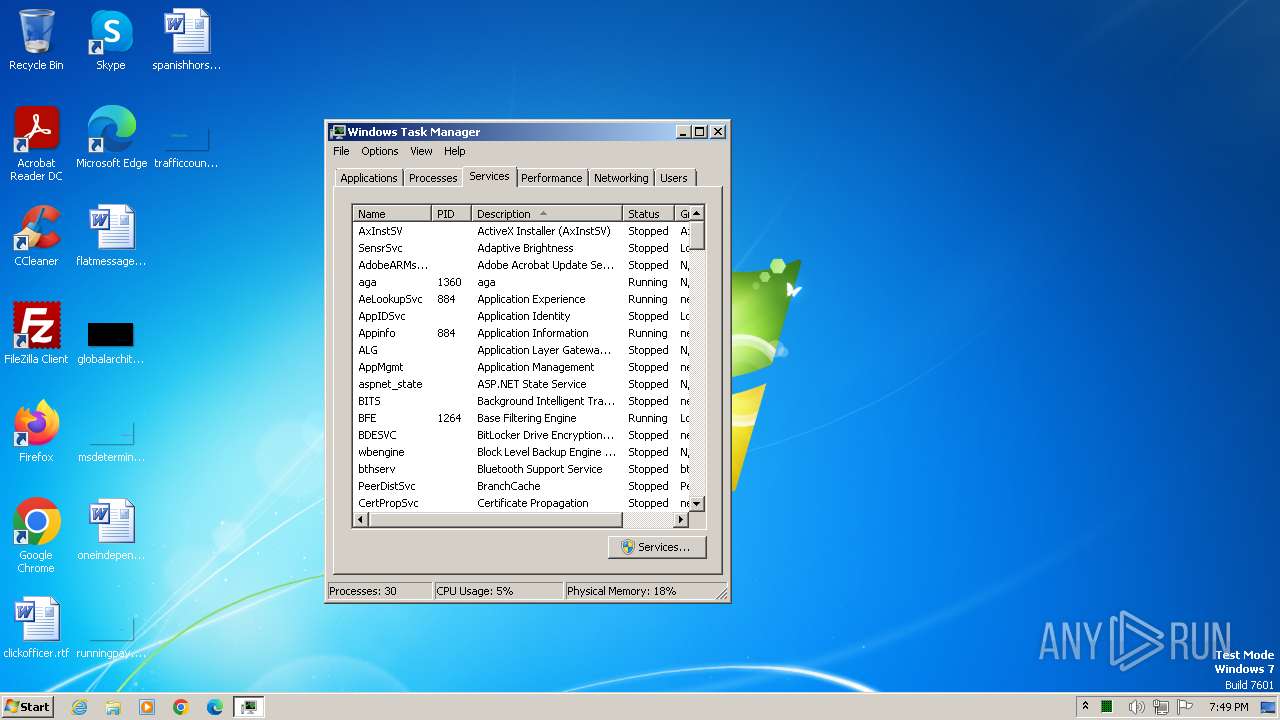Sort by the Description column header

point(546,214)
